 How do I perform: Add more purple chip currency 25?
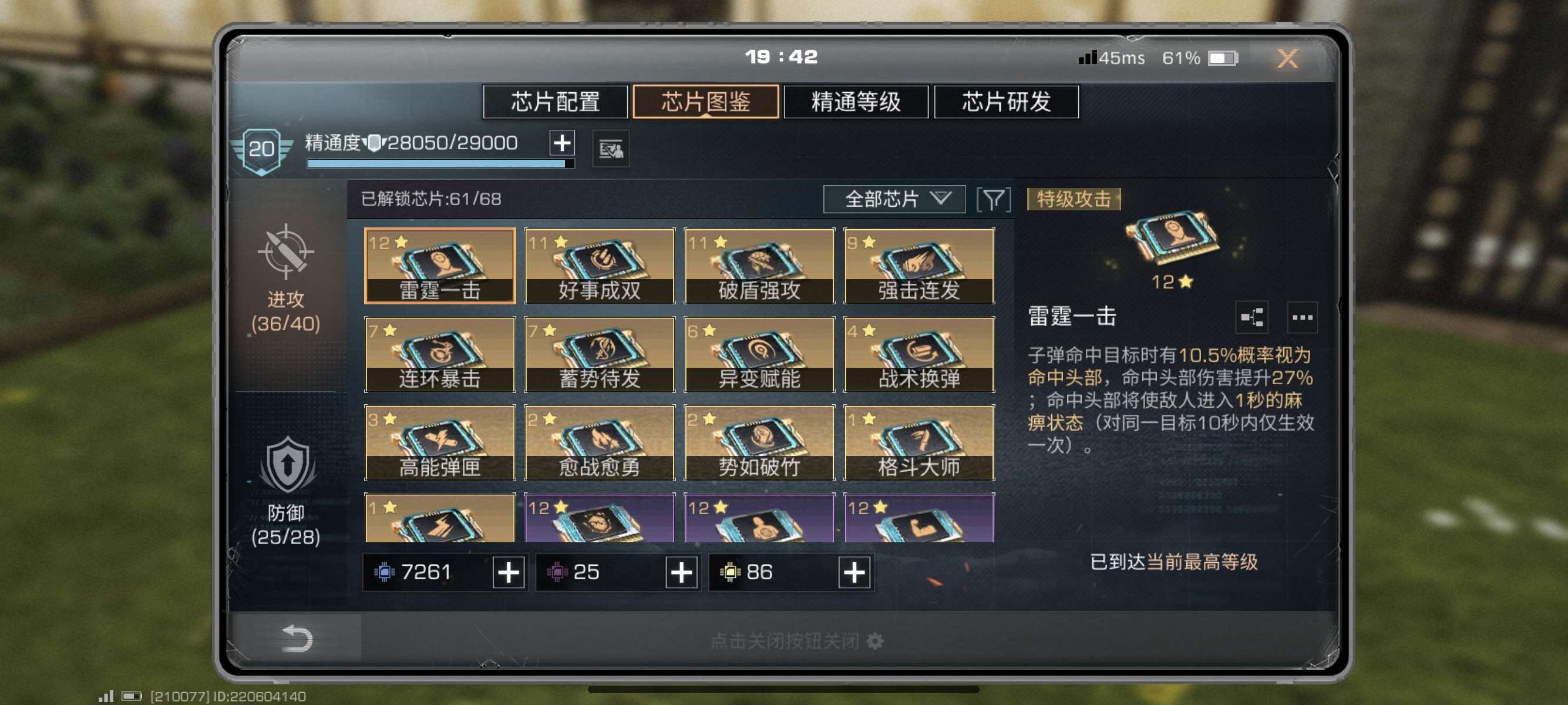tap(681, 572)
